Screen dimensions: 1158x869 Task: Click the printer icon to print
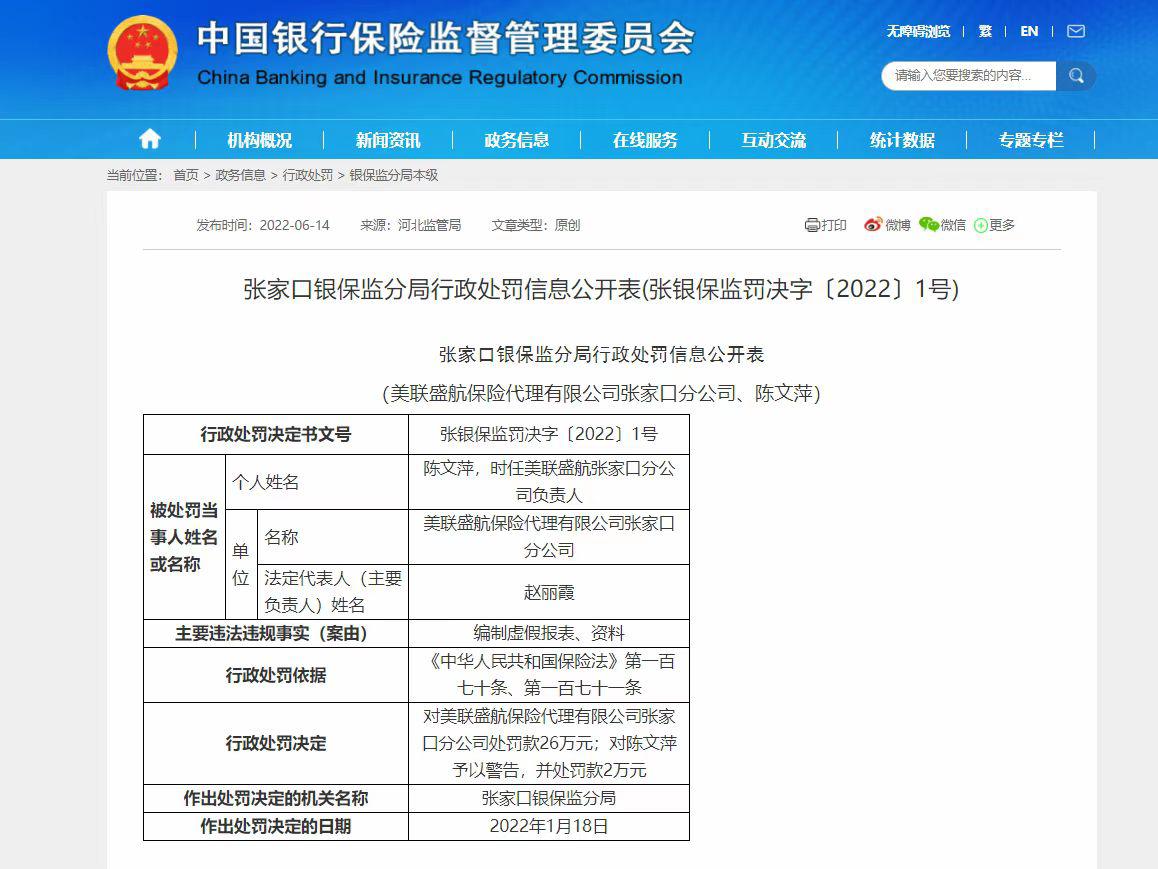[812, 225]
